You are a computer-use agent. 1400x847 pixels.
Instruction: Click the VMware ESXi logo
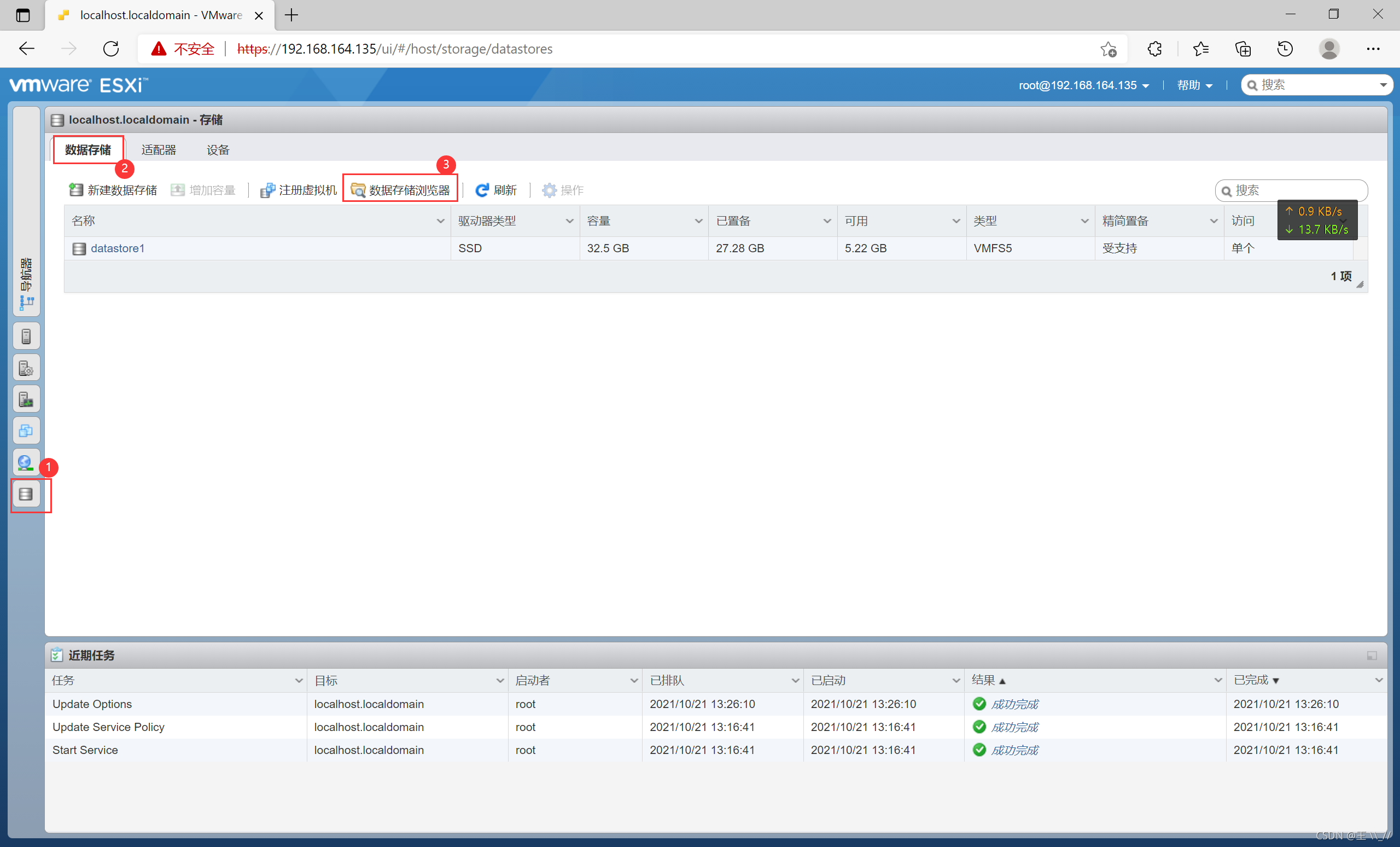point(78,85)
